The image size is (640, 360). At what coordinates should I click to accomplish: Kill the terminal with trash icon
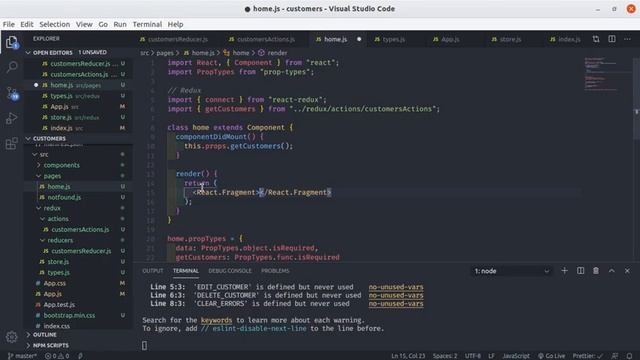596,271
